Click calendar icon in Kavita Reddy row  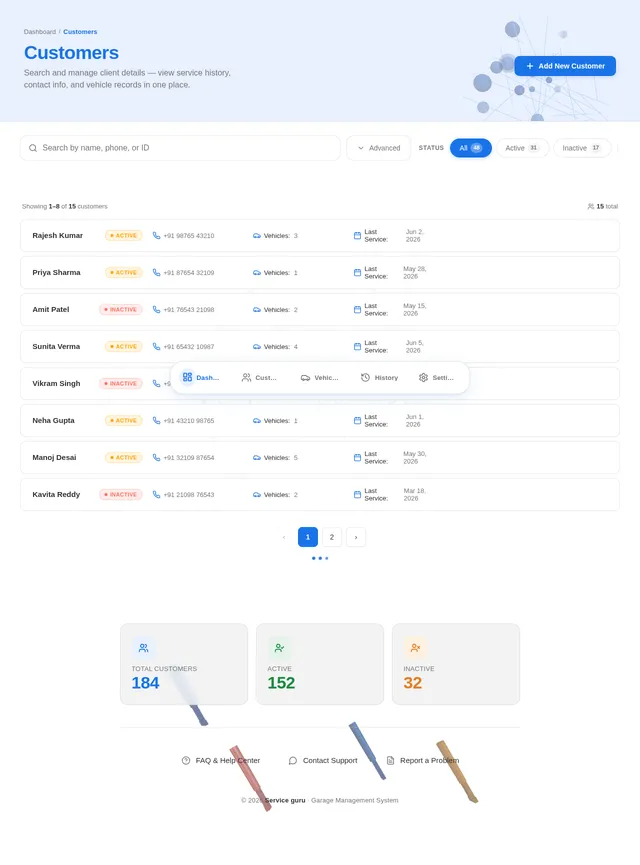357,494
